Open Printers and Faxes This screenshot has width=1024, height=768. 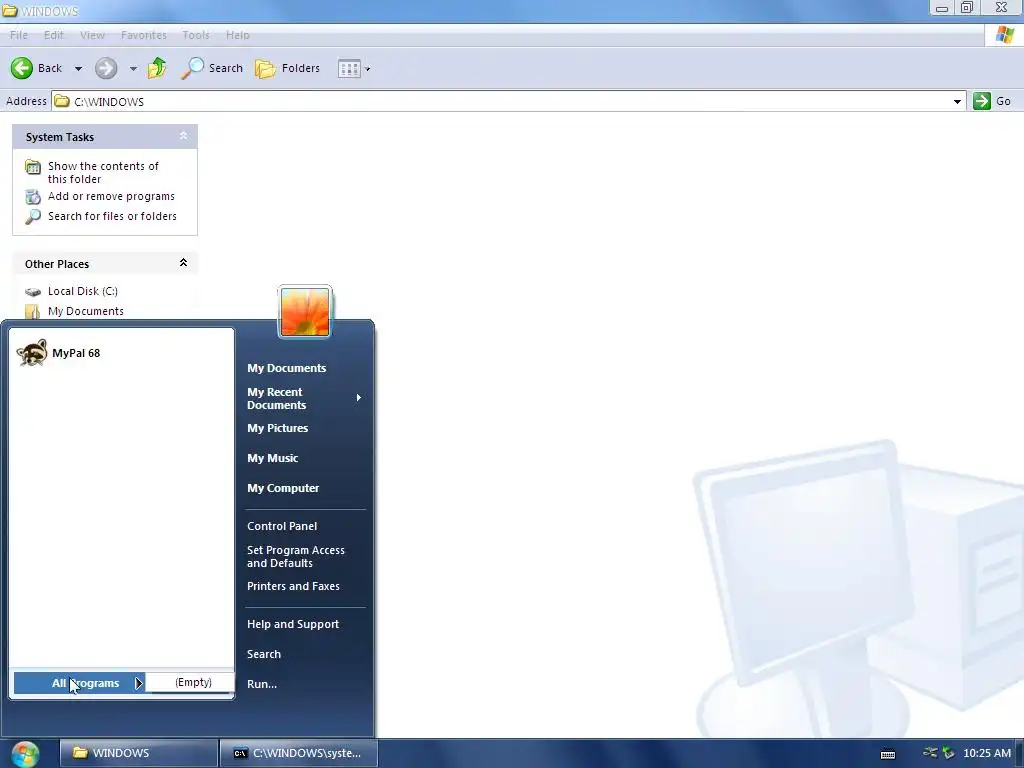(x=293, y=586)
